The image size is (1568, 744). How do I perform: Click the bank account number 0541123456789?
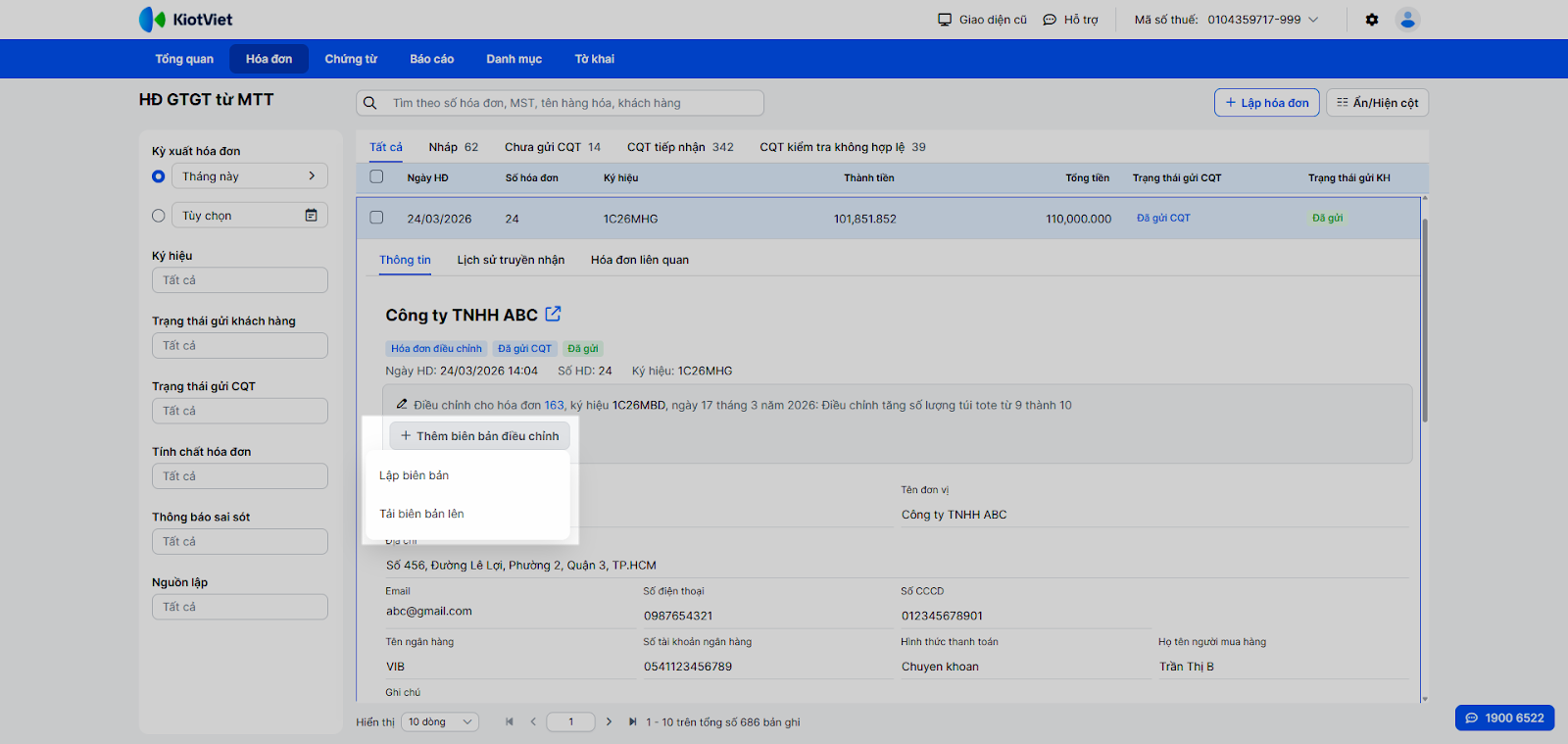pyautogui.click(x=688, y=667)
